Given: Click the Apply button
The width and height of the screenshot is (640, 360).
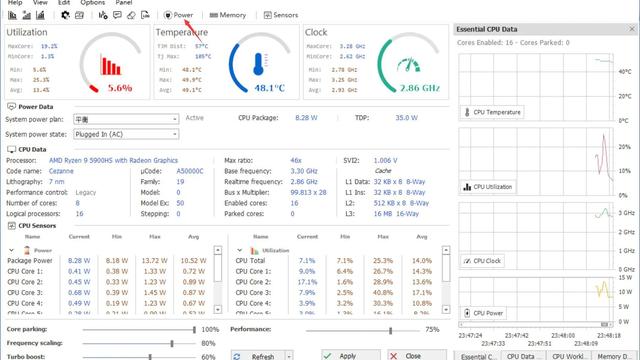Looking at the screenshot, I should (351, 356).
